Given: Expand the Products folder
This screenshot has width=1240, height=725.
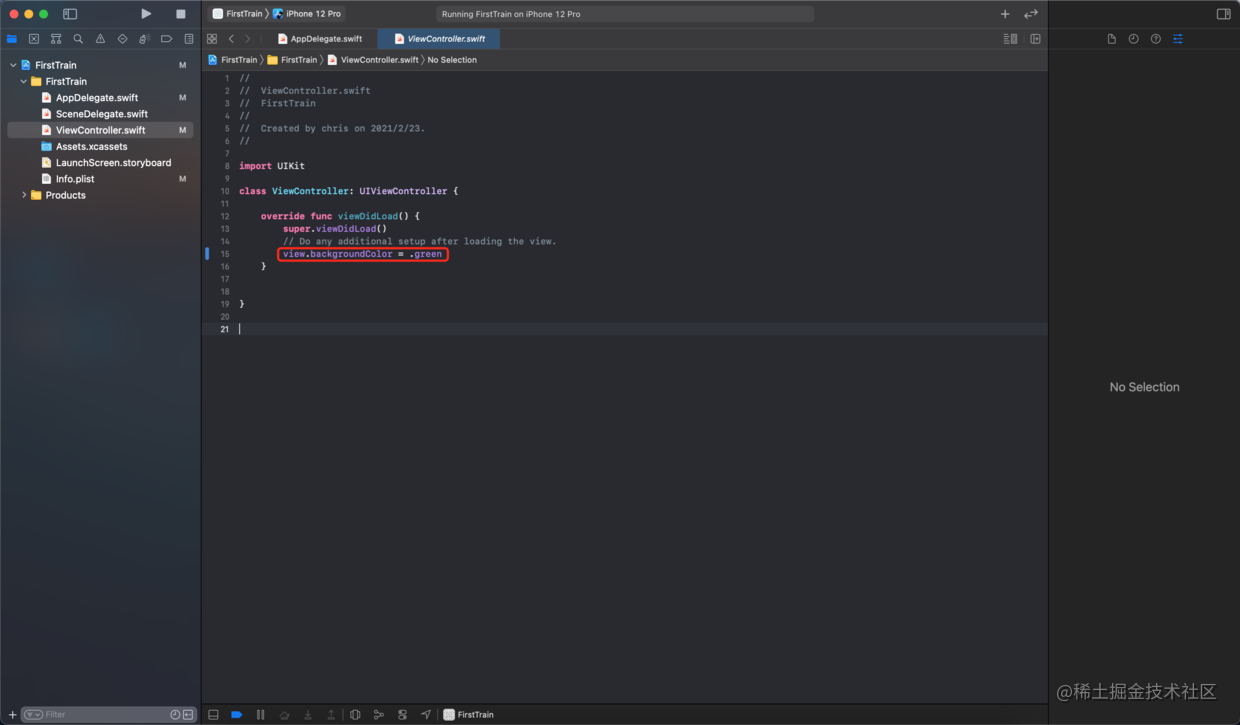Looking at the screenshot, I should coord(23,195).
